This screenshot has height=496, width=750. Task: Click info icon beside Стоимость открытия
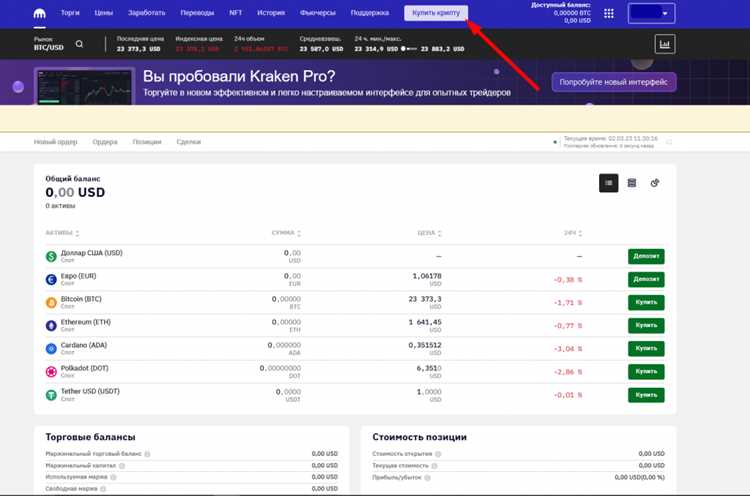438,454
